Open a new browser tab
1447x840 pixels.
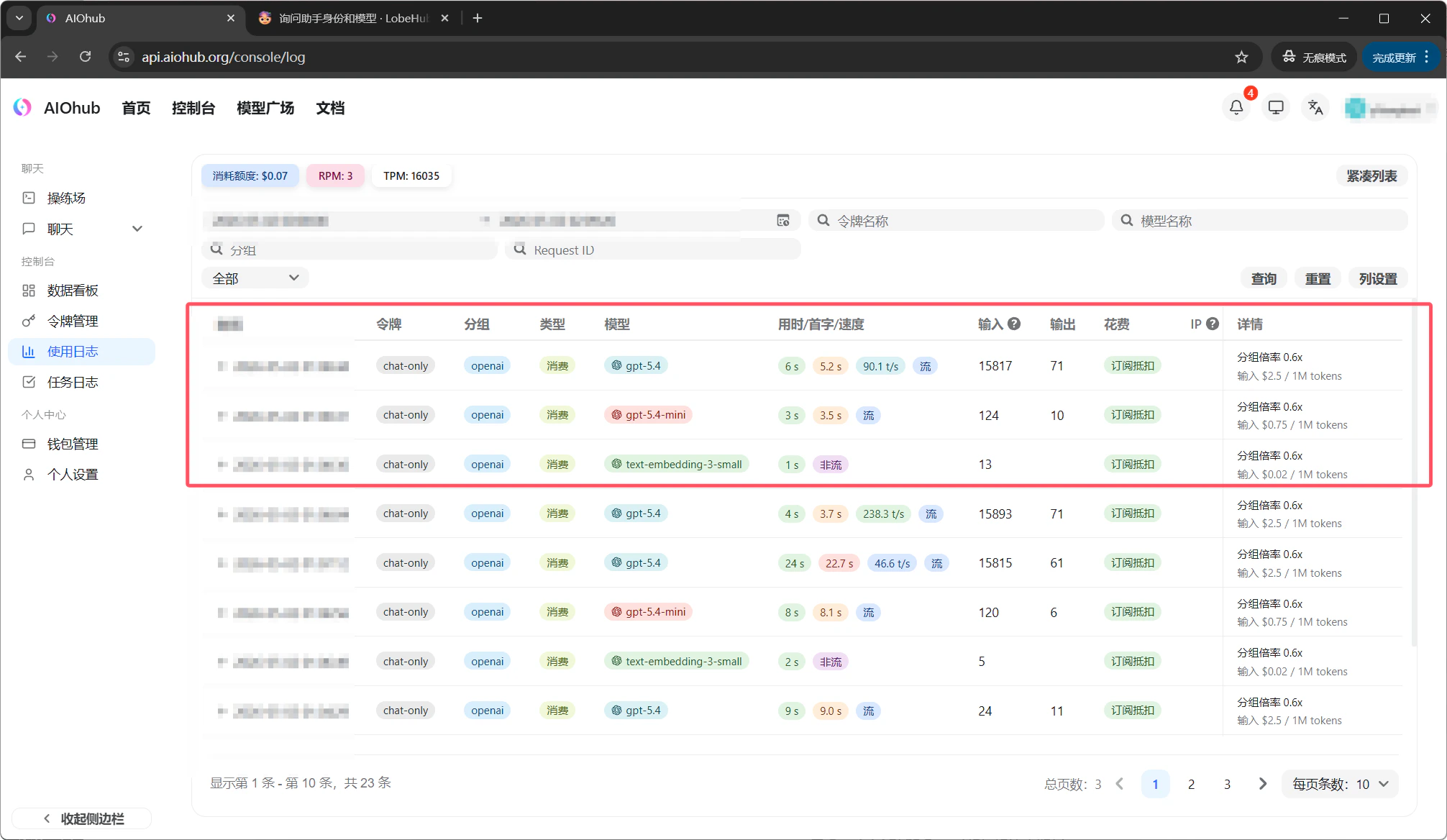pos(478,18)
